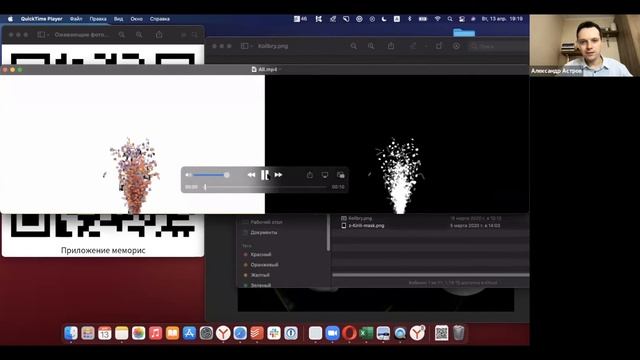Click the rewind button in player
The image size is (640, 360).
[x=251, y=175]
